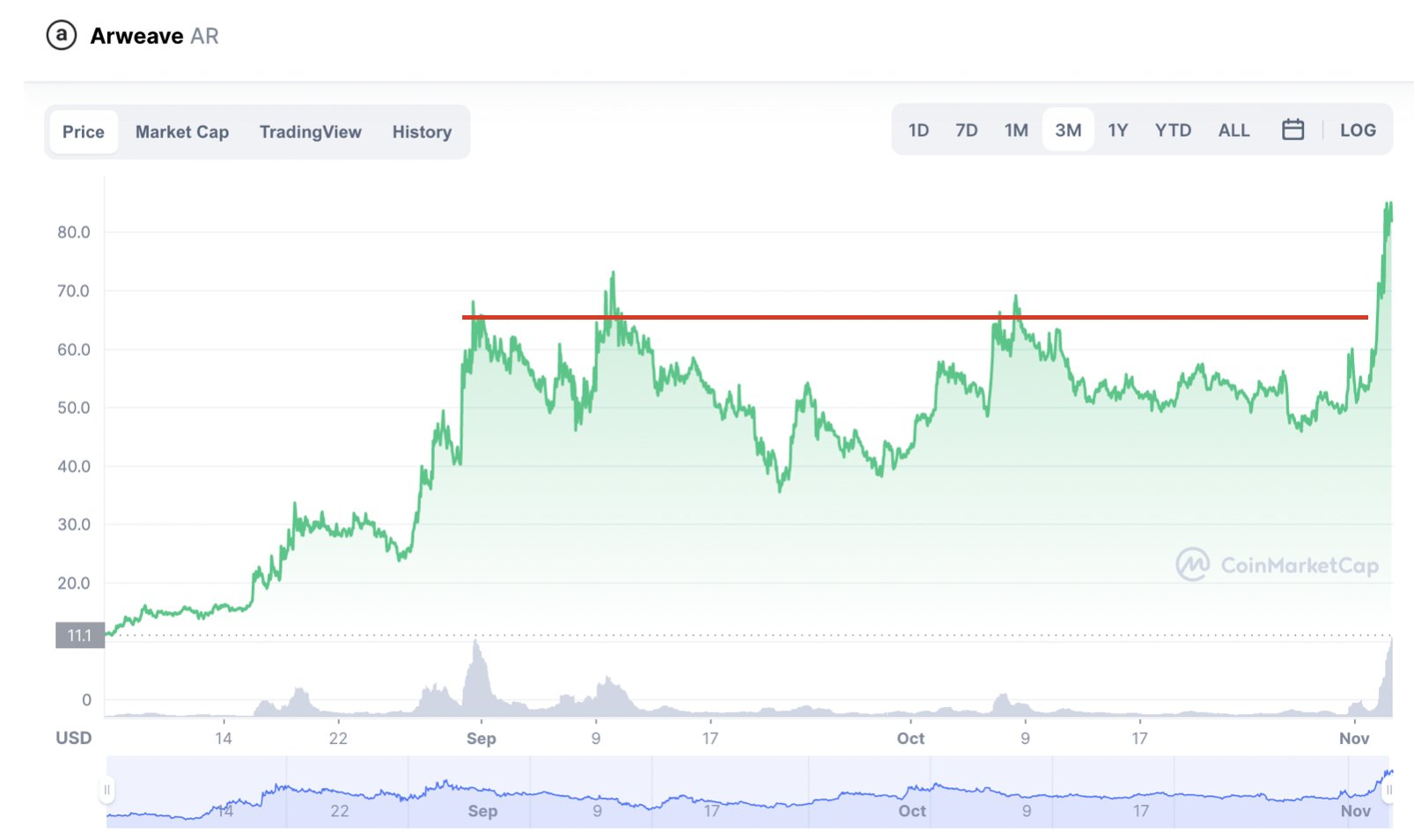1414x840 pixels.
Task: Select the 1Y time range
Action: (1117, 130)
